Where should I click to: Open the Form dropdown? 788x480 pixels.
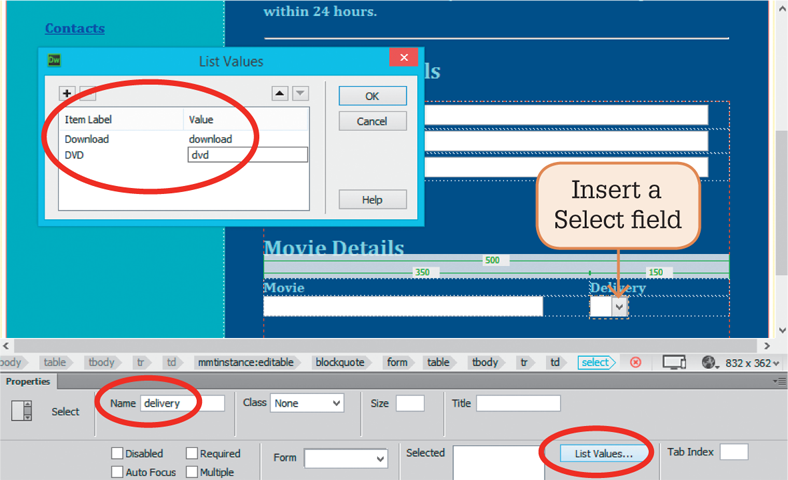coord(346,458)
